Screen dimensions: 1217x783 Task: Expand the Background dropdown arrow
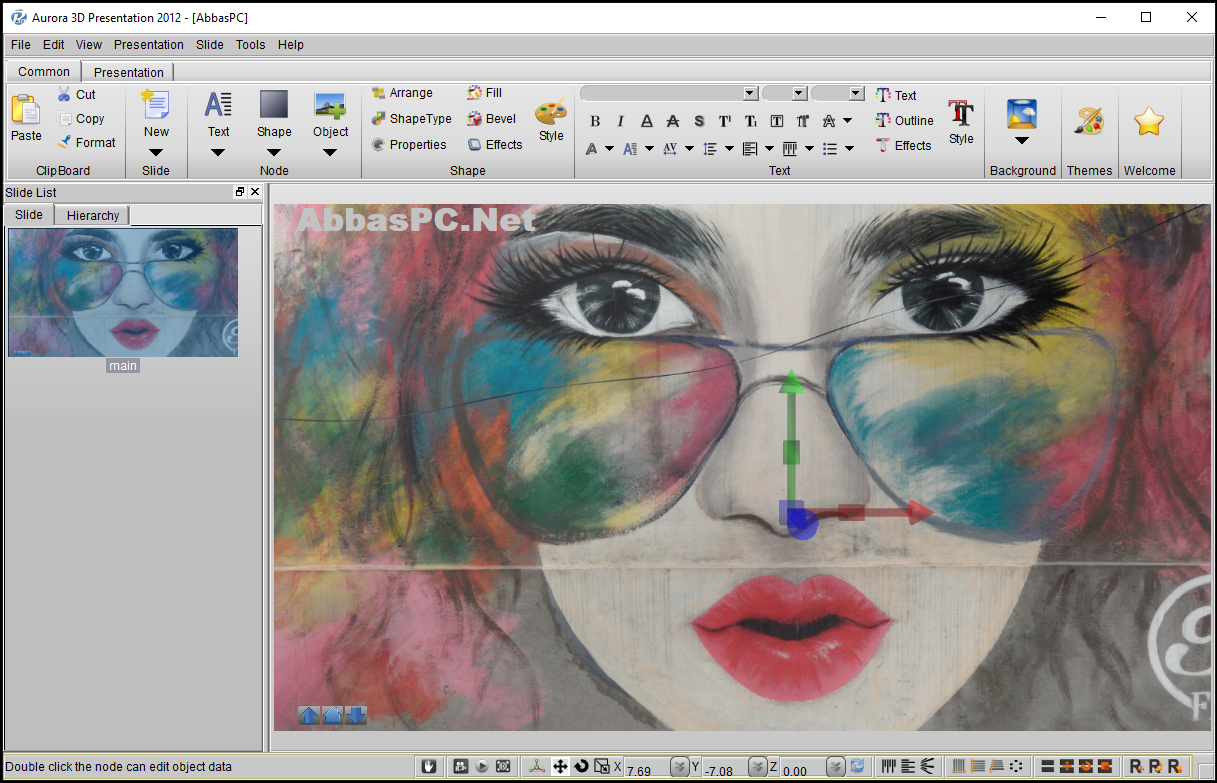tap(1022, 142)
